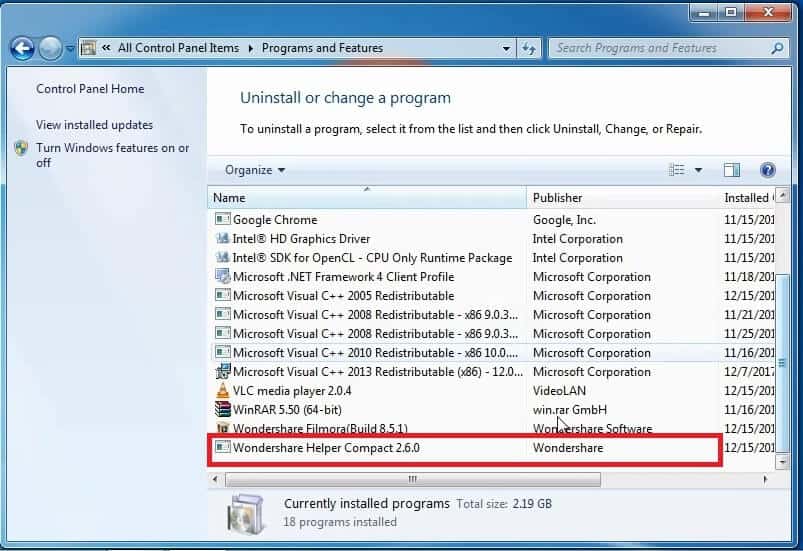803x551 pixels.
Task: Click the horizontal scrollbar left arrow
Action: [x=215, y=479]
